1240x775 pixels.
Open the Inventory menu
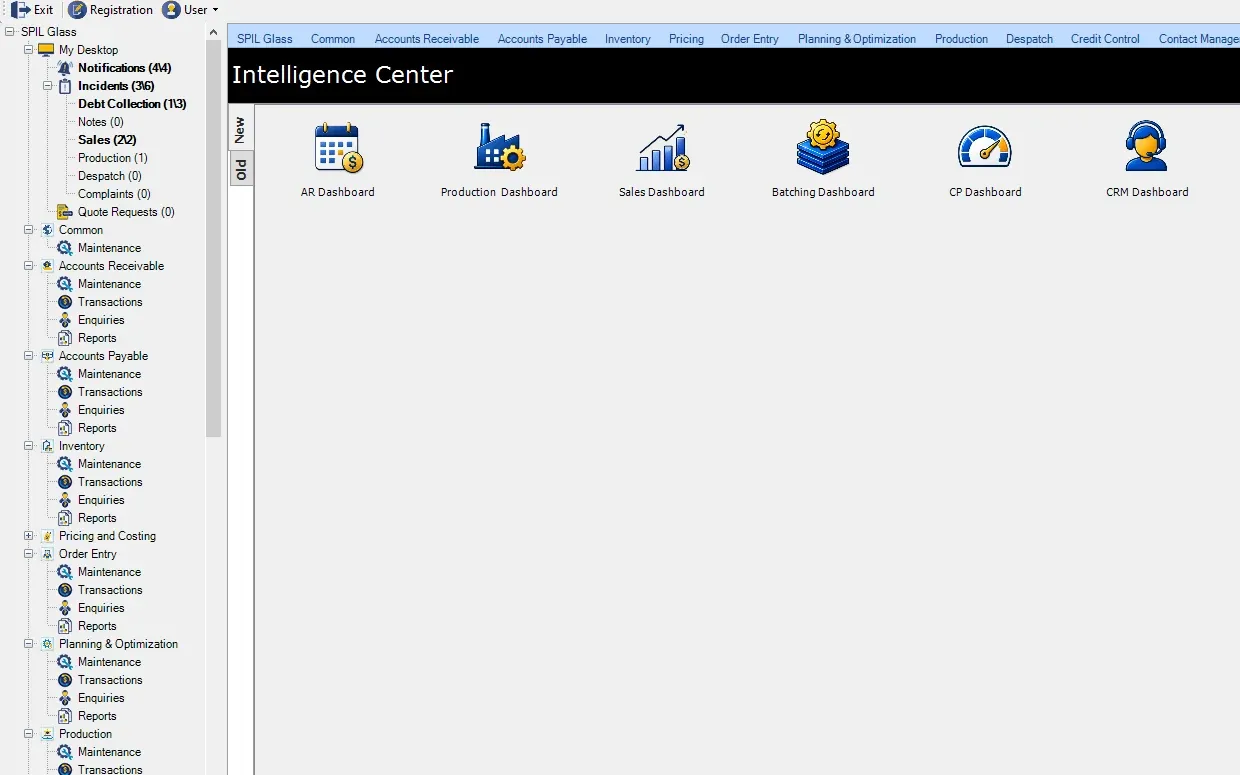coord(628,39)
